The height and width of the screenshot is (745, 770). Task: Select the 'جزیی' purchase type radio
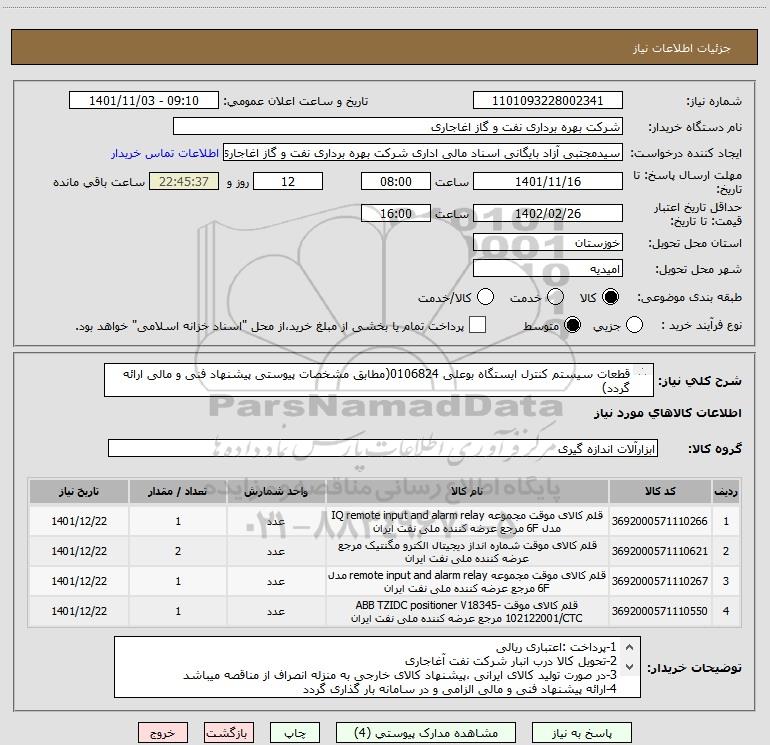coord(634,325)
